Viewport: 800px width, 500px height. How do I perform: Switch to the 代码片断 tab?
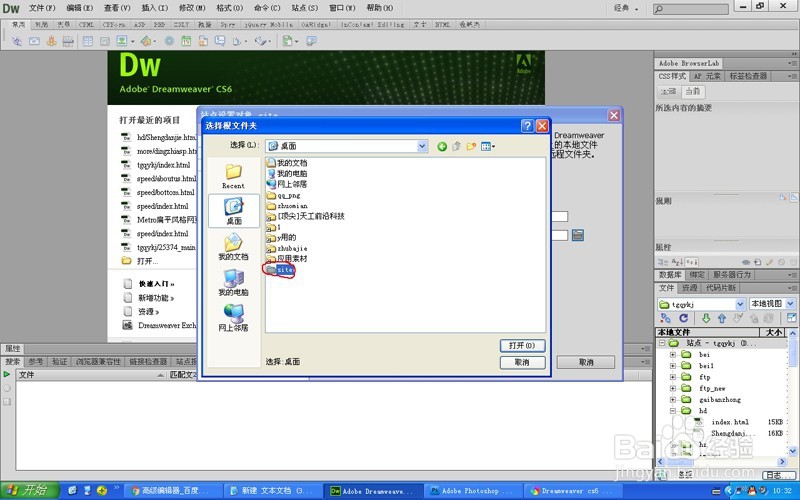(x=721, y=288)
